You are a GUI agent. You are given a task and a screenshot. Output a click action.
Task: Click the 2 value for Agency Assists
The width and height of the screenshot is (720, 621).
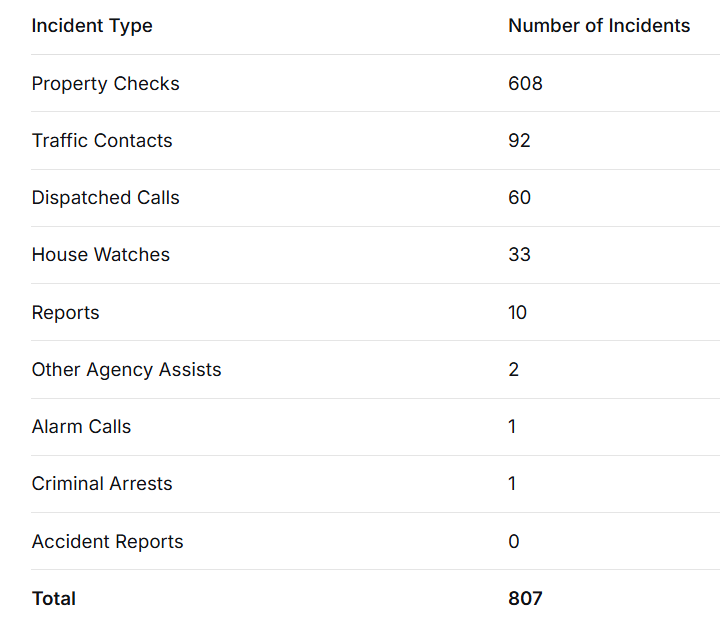pyautogui.click(x=513, y=370)
